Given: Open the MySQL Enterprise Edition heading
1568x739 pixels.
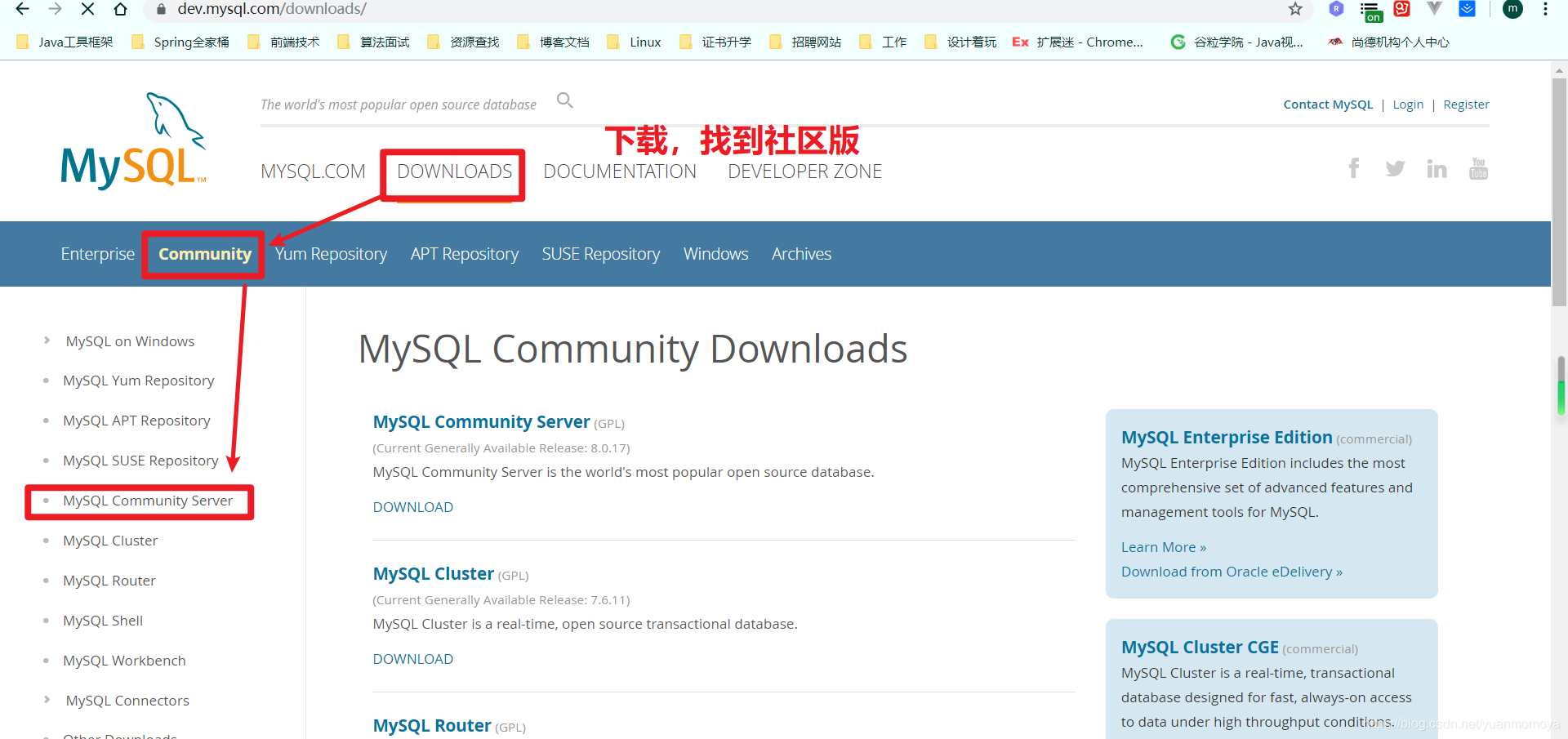Looking at the screenshot, I should [x=1227, y=438].
